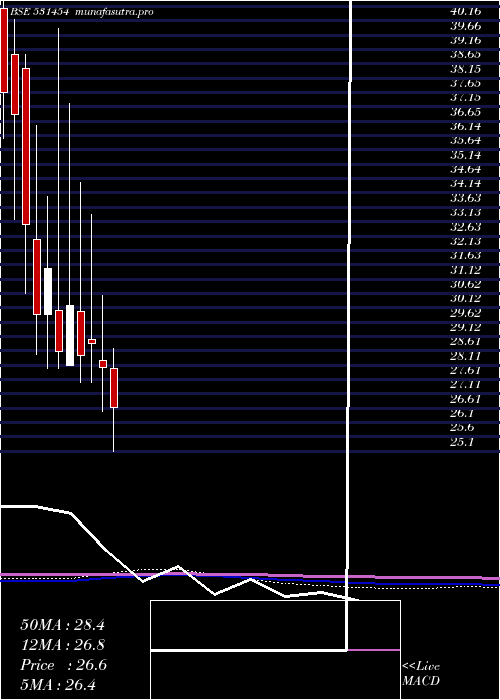Click the 32.63 price axis label
This screenshot has height=700, width=500.
466,227
